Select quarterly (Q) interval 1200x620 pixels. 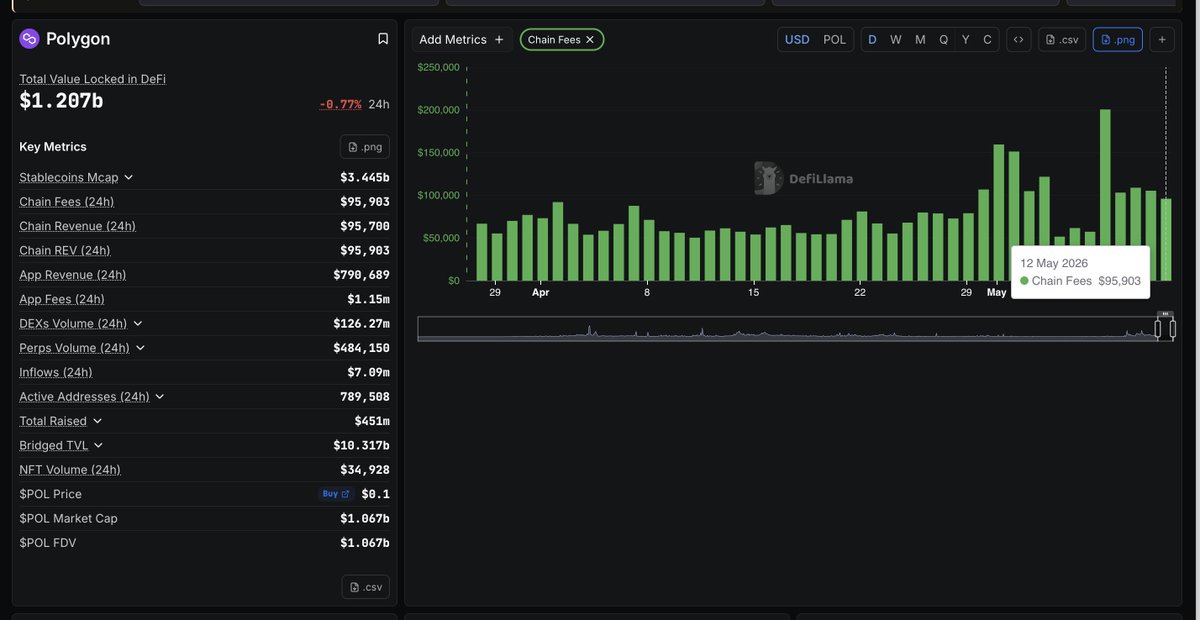tap(944, 40)
